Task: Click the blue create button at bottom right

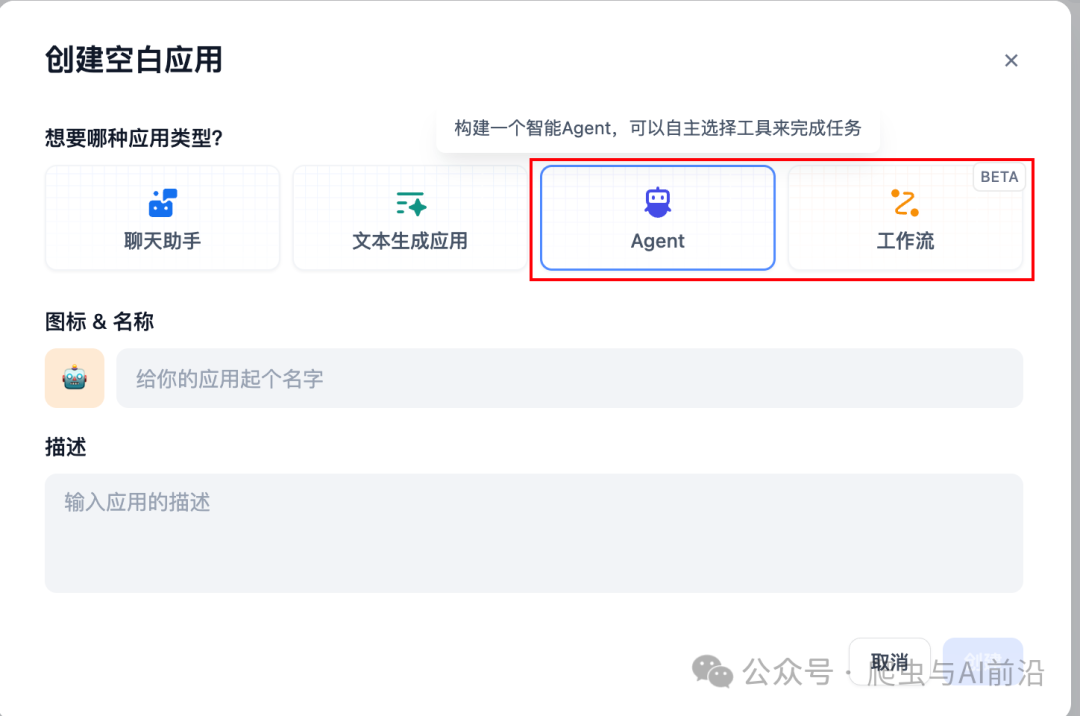Action: point(983,660)
